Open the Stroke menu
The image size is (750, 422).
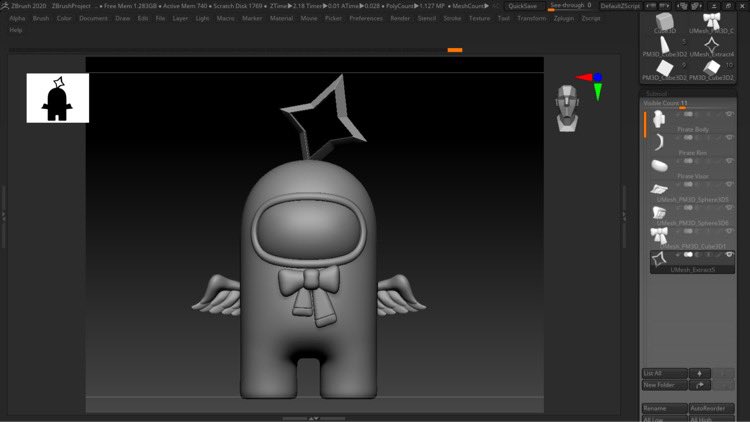click(x=452, y=18)
